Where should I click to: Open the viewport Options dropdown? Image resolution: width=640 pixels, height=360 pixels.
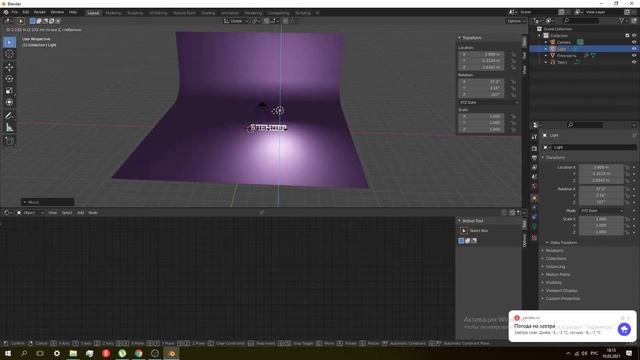click(516, 21)
